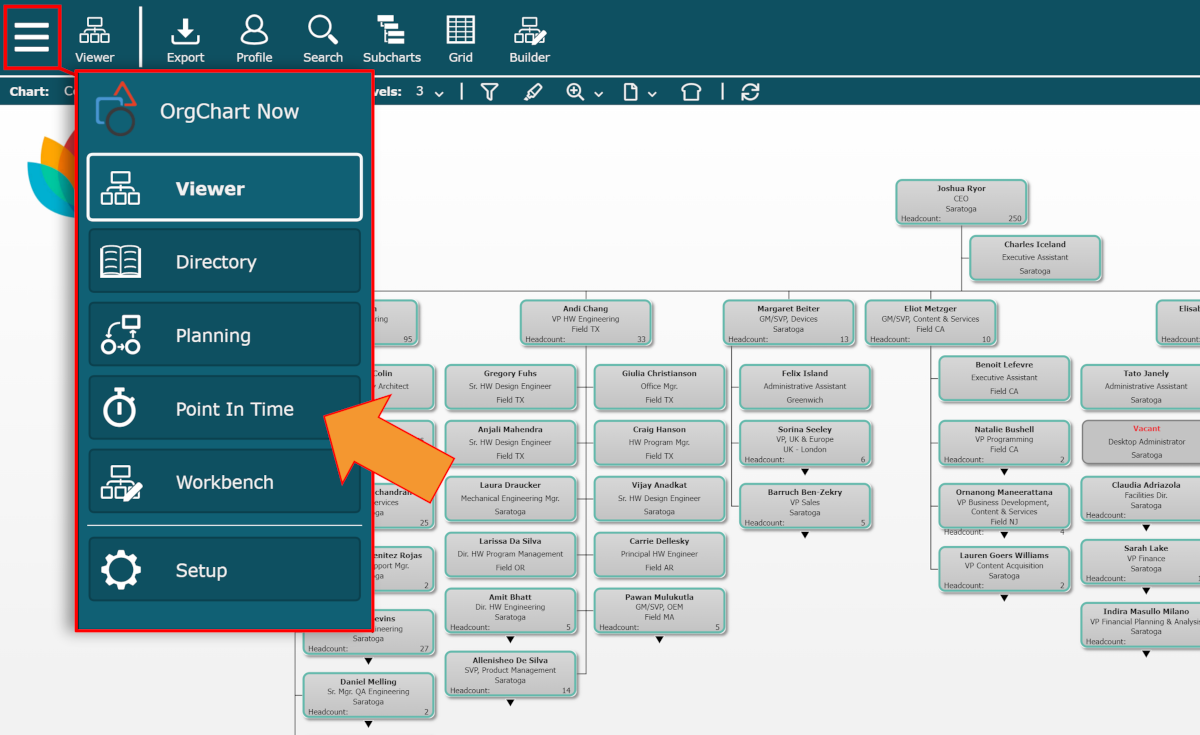The width and height of the screenshot is (1200, 735).
Task: Select Directory in the mode menu
Action: 225,262
